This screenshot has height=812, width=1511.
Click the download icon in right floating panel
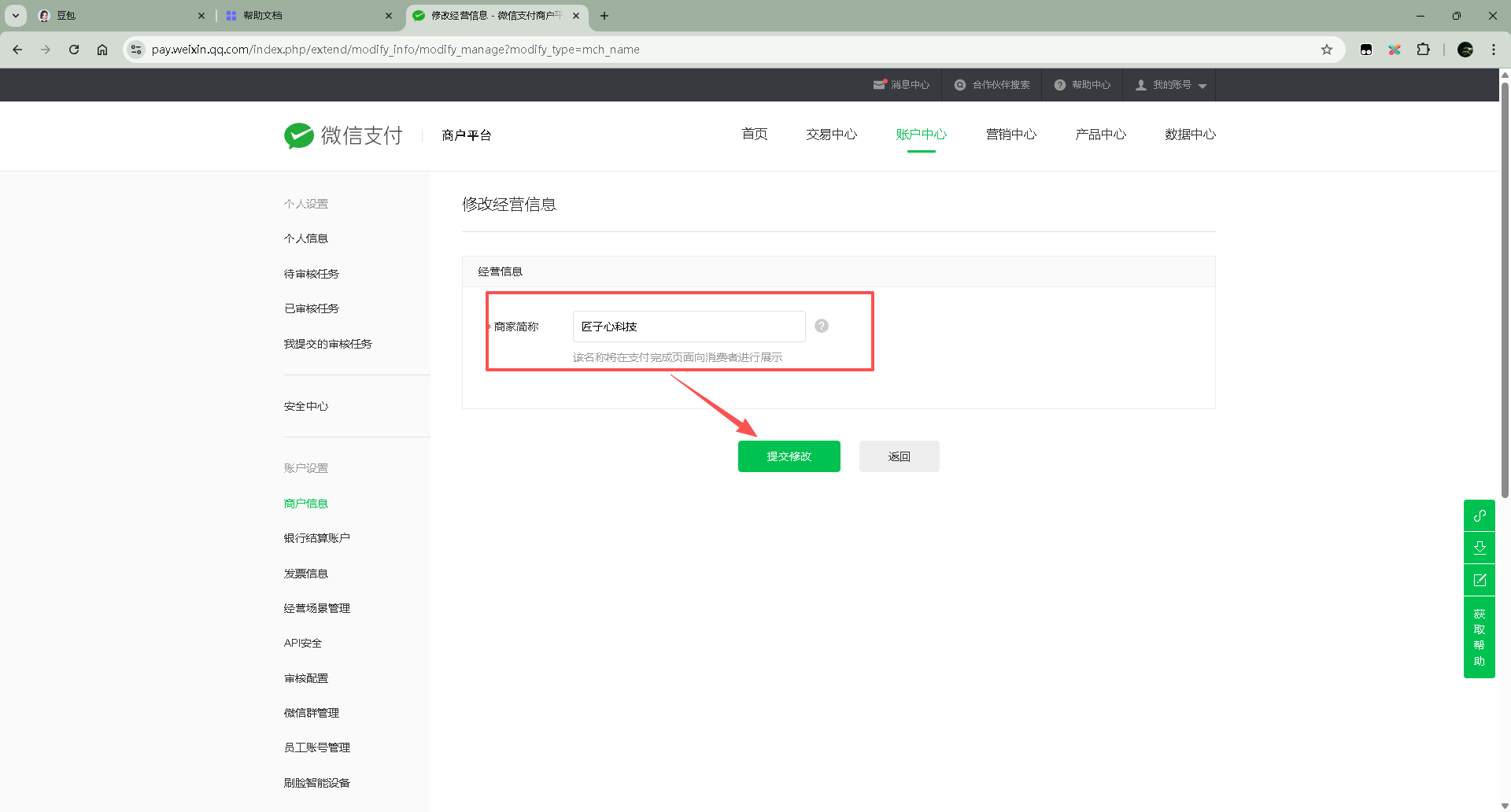click(x=1479, y=548)
